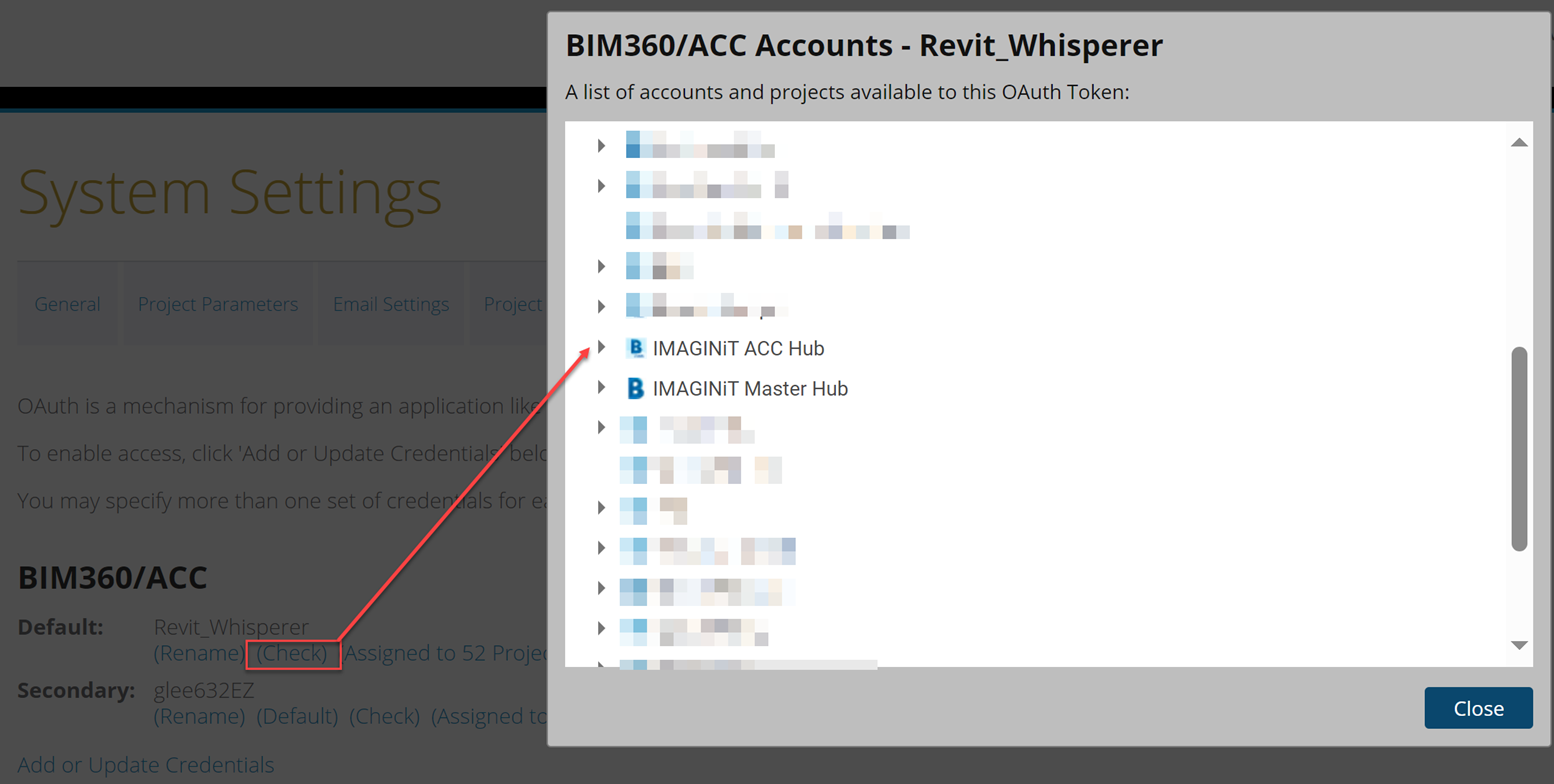This screenshot has height=784, width=1554.
Task: Rename the glee632EZ secondary credential
Action: 199,716
